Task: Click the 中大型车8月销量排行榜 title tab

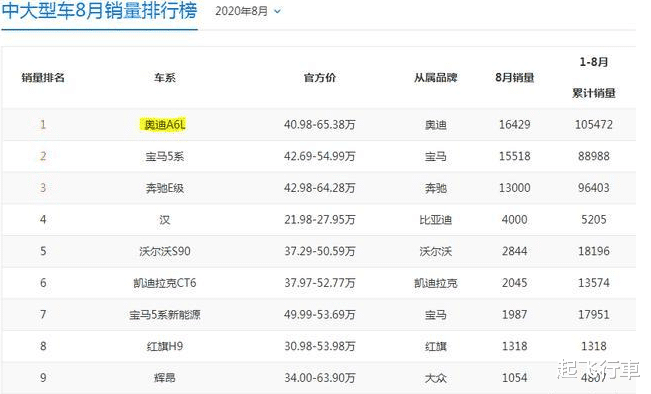Action: 99,11
